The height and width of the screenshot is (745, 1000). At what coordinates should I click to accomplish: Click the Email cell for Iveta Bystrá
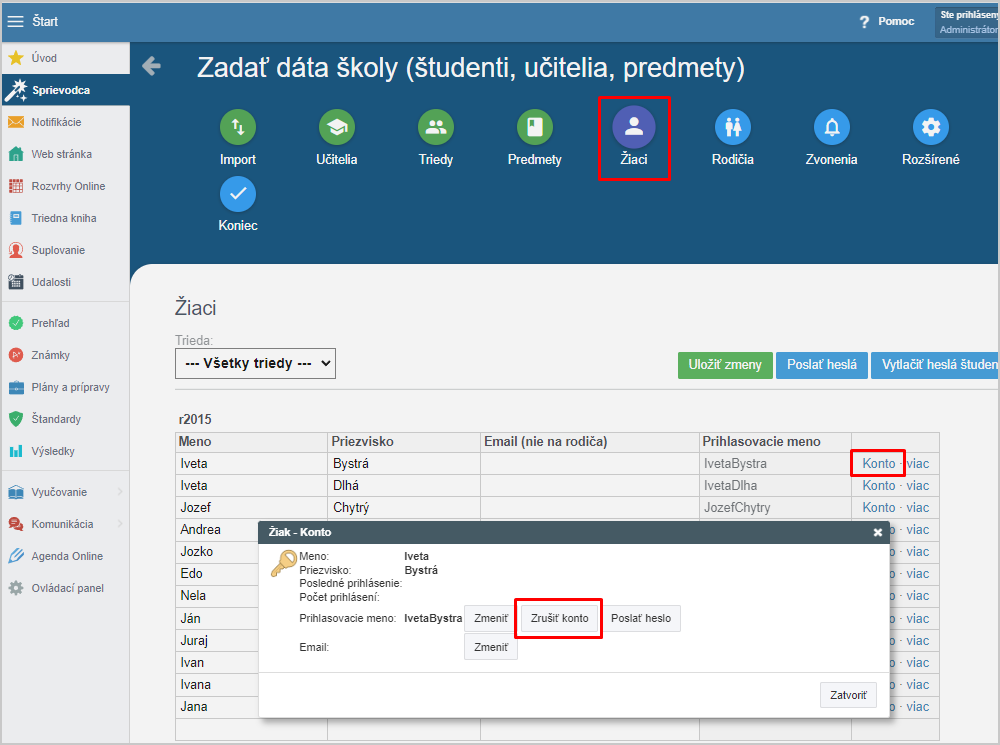pos(590,464)
